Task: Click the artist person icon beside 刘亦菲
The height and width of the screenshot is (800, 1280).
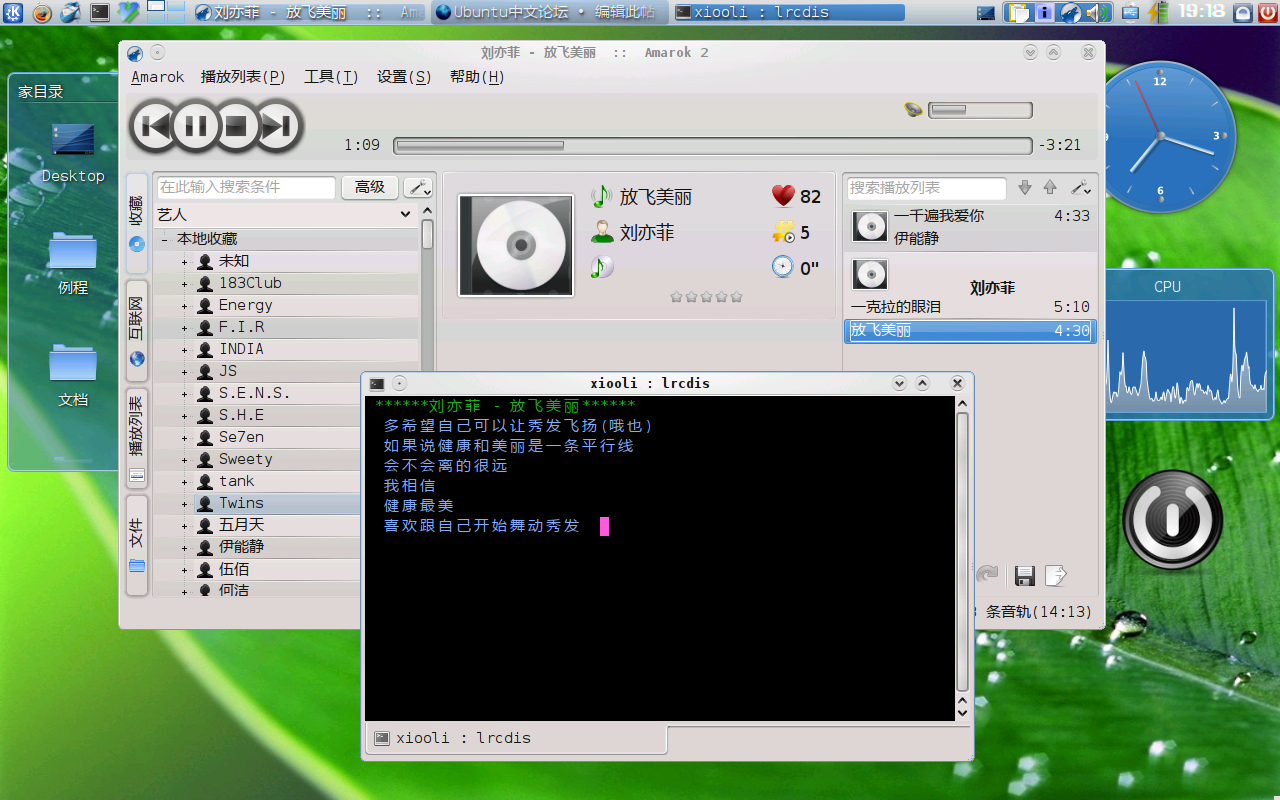Action: 602,232
